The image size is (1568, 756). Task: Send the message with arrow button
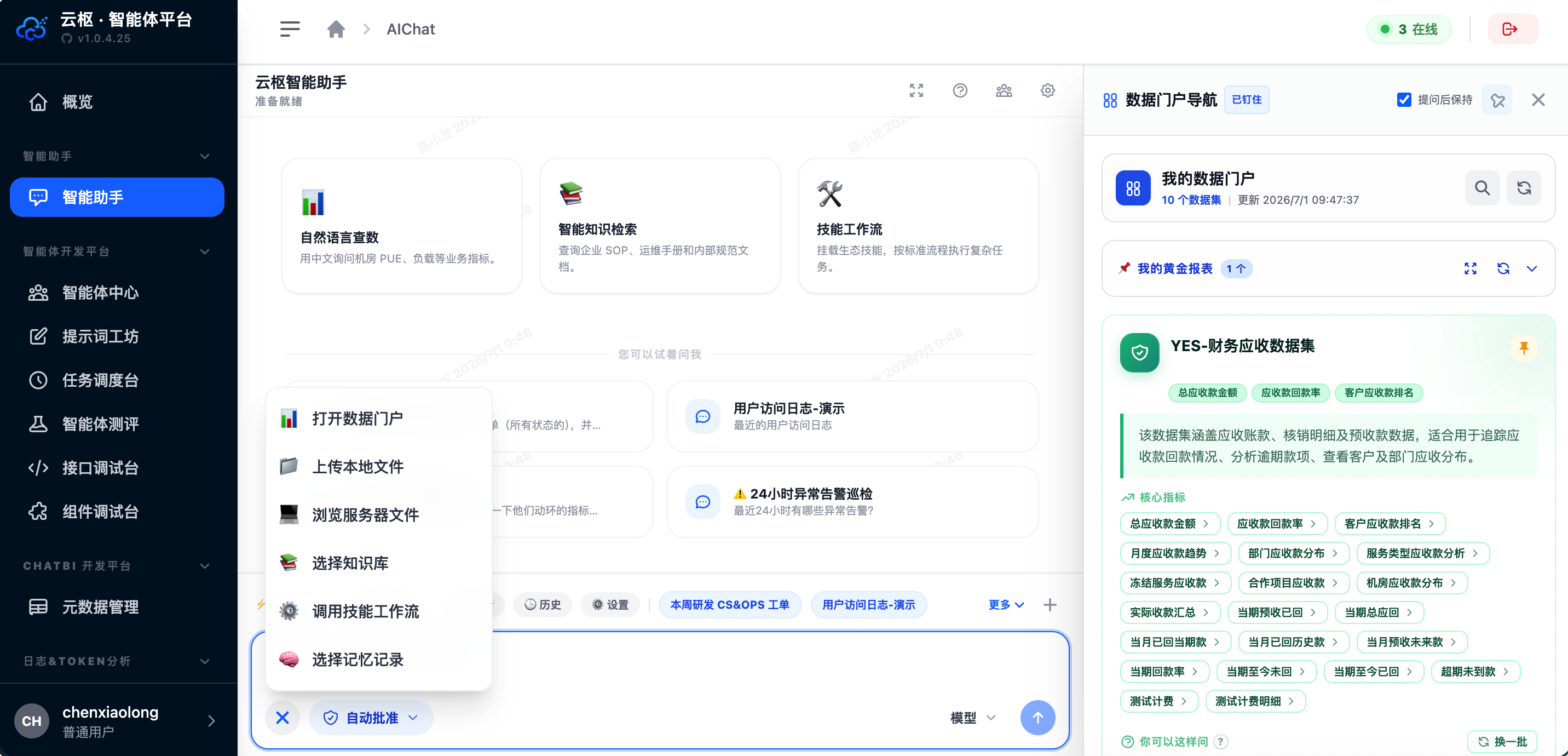(x=1037, y=718)
